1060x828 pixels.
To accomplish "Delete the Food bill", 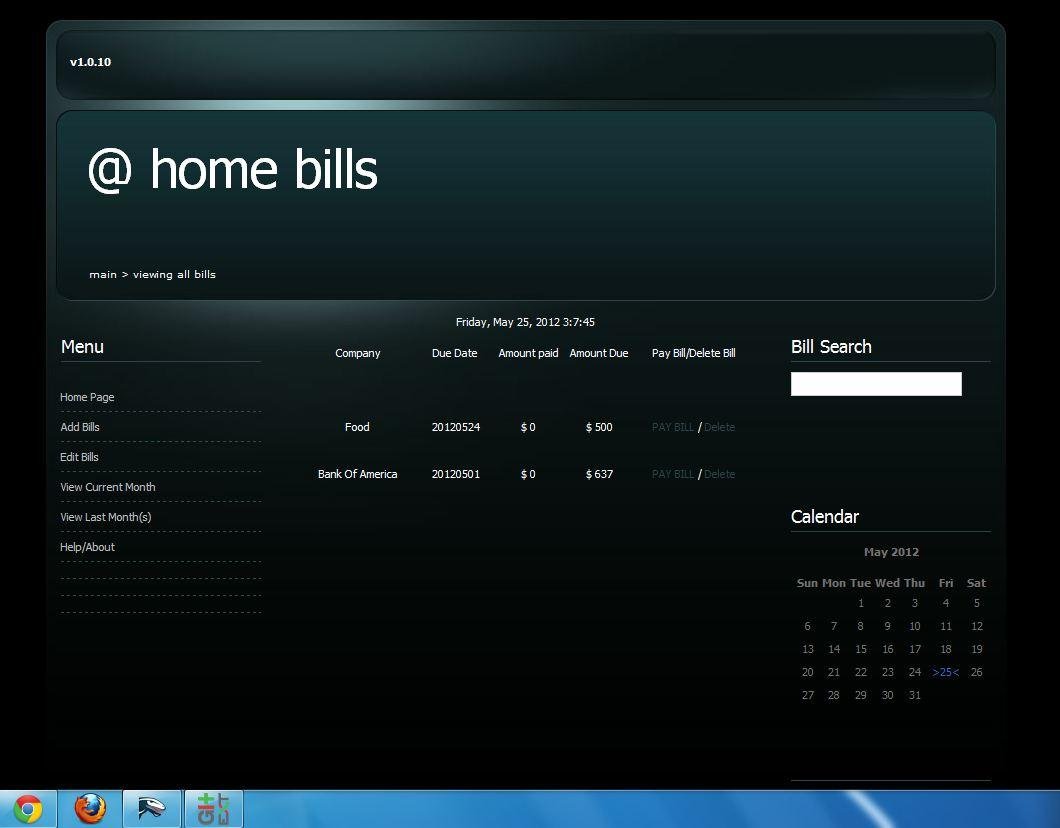I will [719, 427].
